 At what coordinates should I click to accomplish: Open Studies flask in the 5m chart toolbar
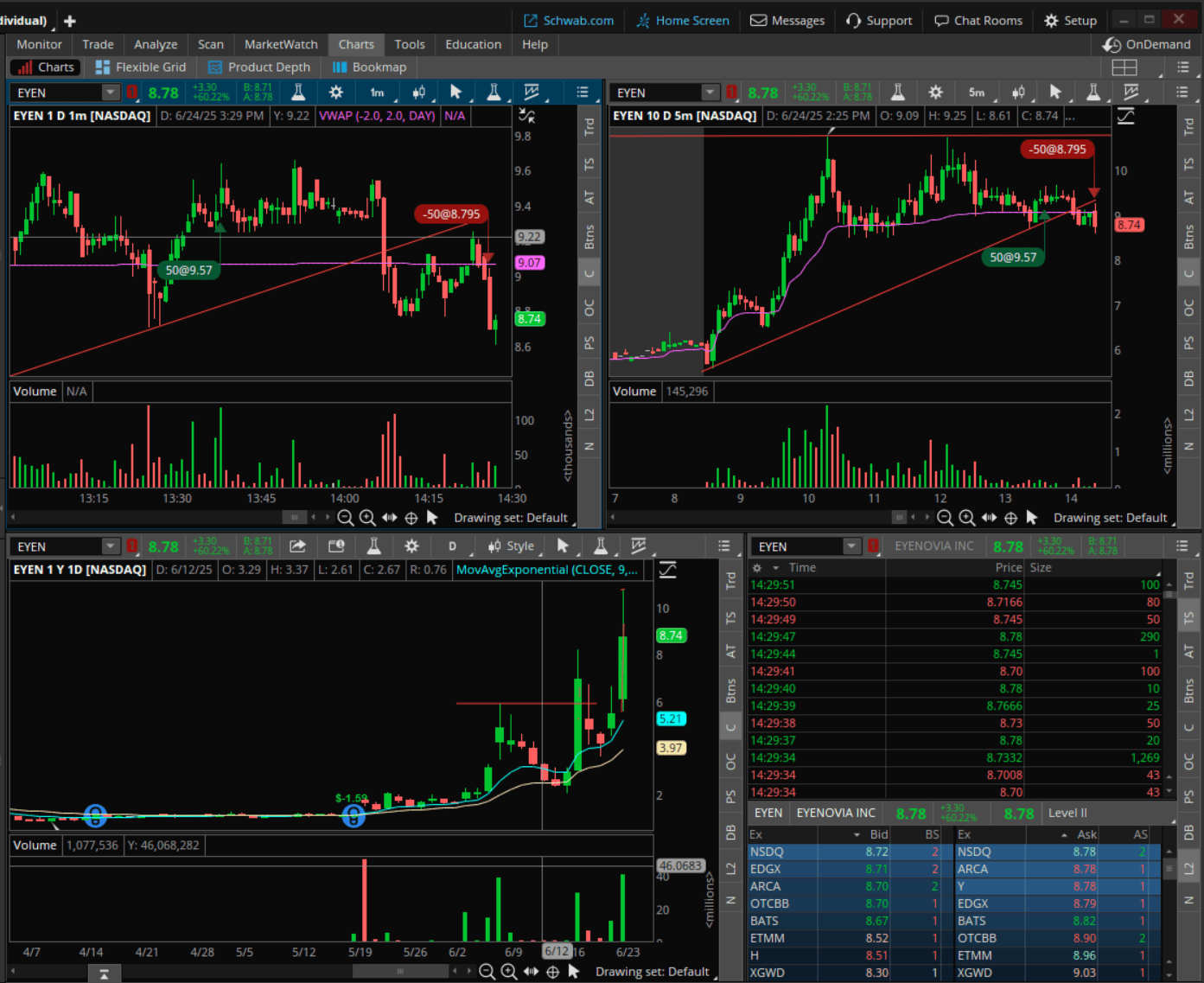pyautogui.click(x=898, y=92)
